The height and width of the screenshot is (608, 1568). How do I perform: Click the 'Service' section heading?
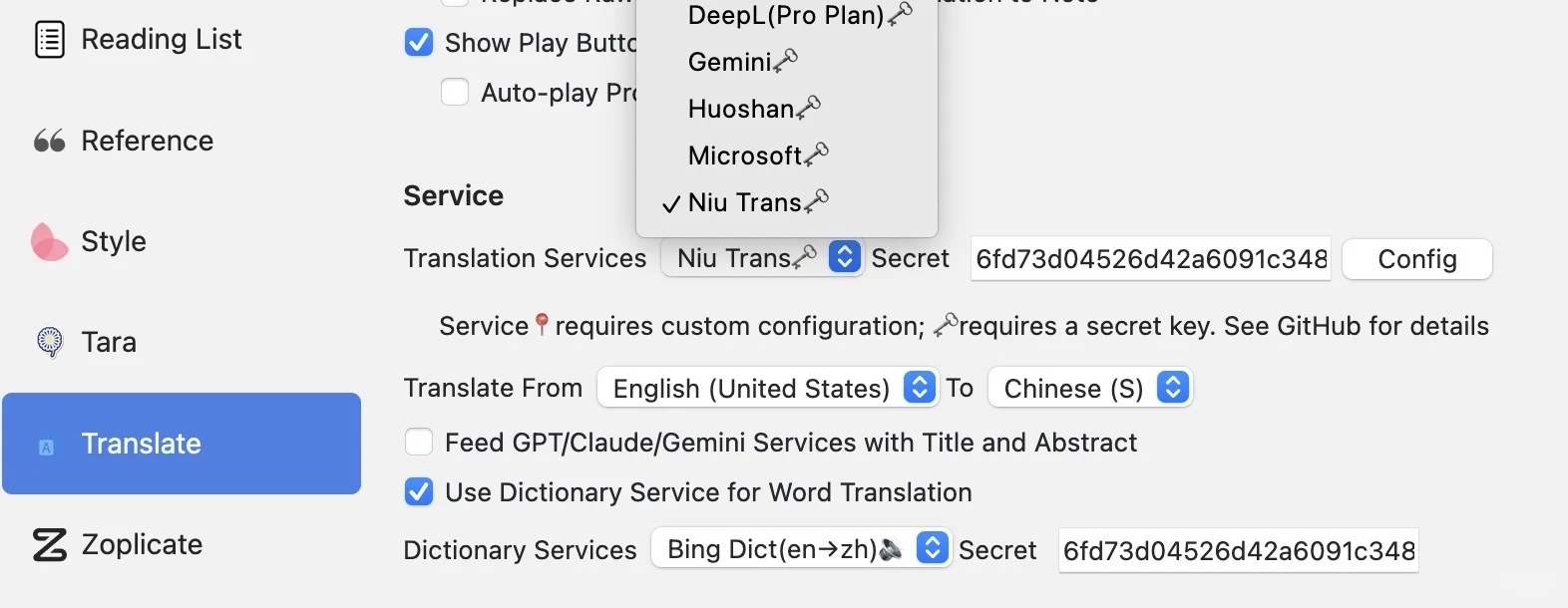coord(454,195)
